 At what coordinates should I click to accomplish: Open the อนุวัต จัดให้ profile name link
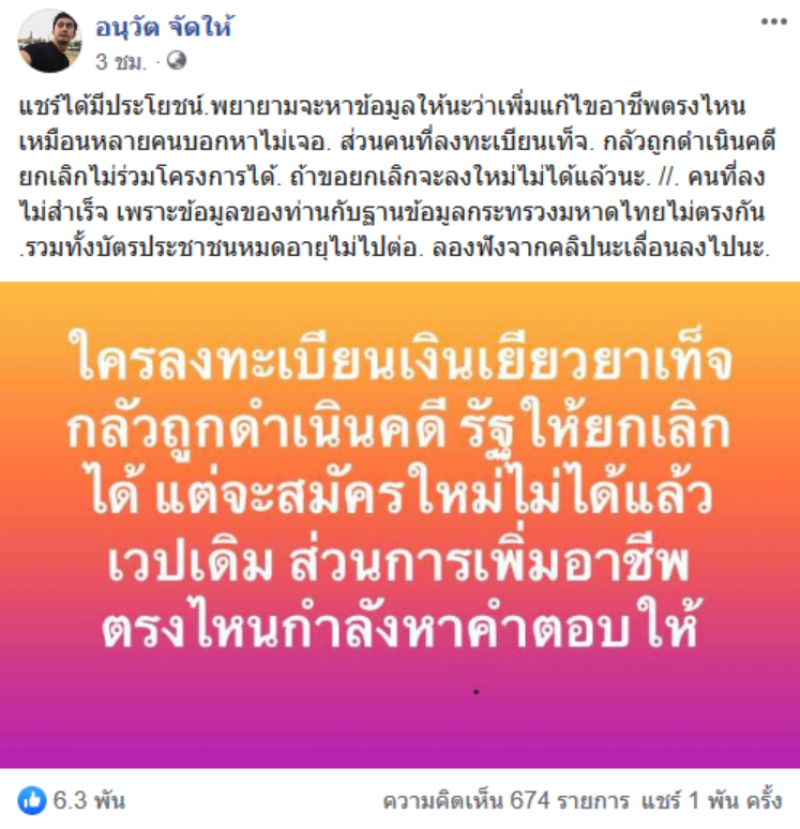[x=164, y=26]
